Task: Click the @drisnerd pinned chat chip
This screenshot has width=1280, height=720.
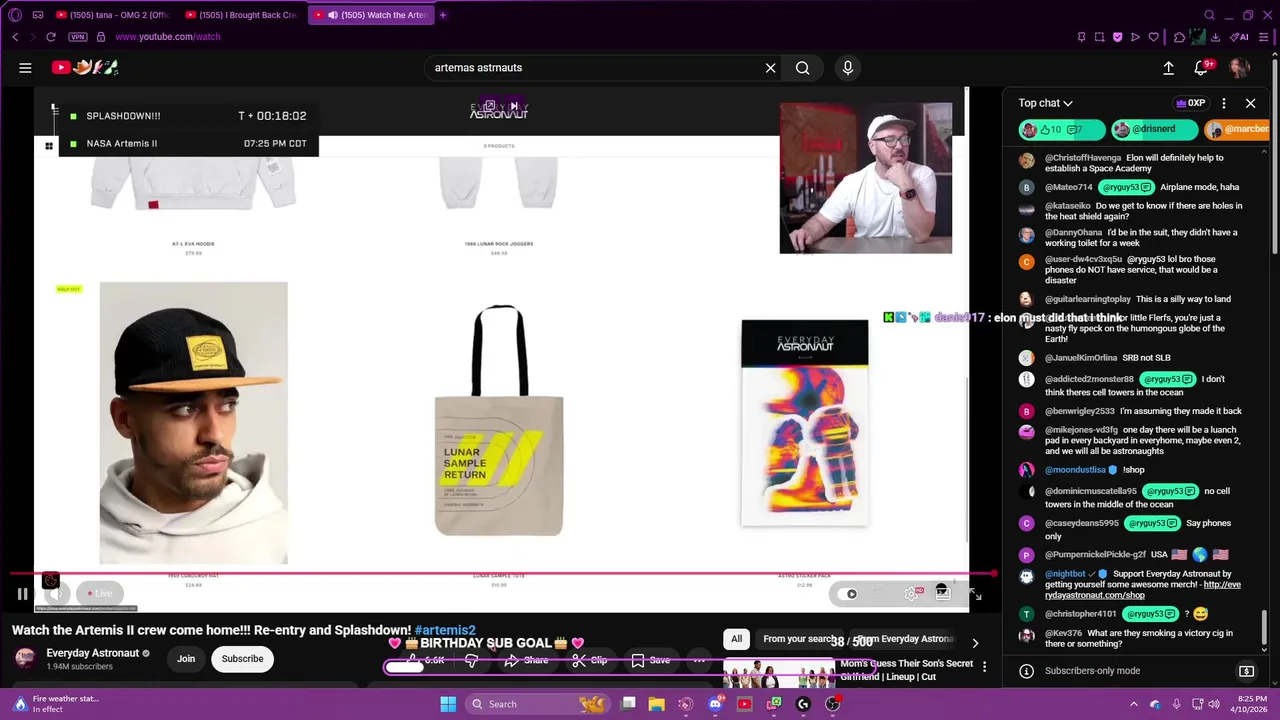Action: 1154,129
